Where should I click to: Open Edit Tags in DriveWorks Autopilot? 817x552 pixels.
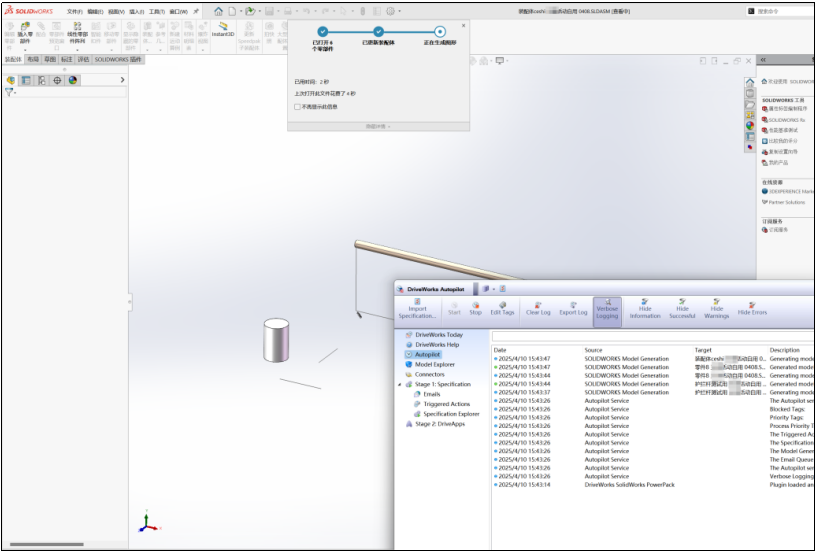pos(502,308)
